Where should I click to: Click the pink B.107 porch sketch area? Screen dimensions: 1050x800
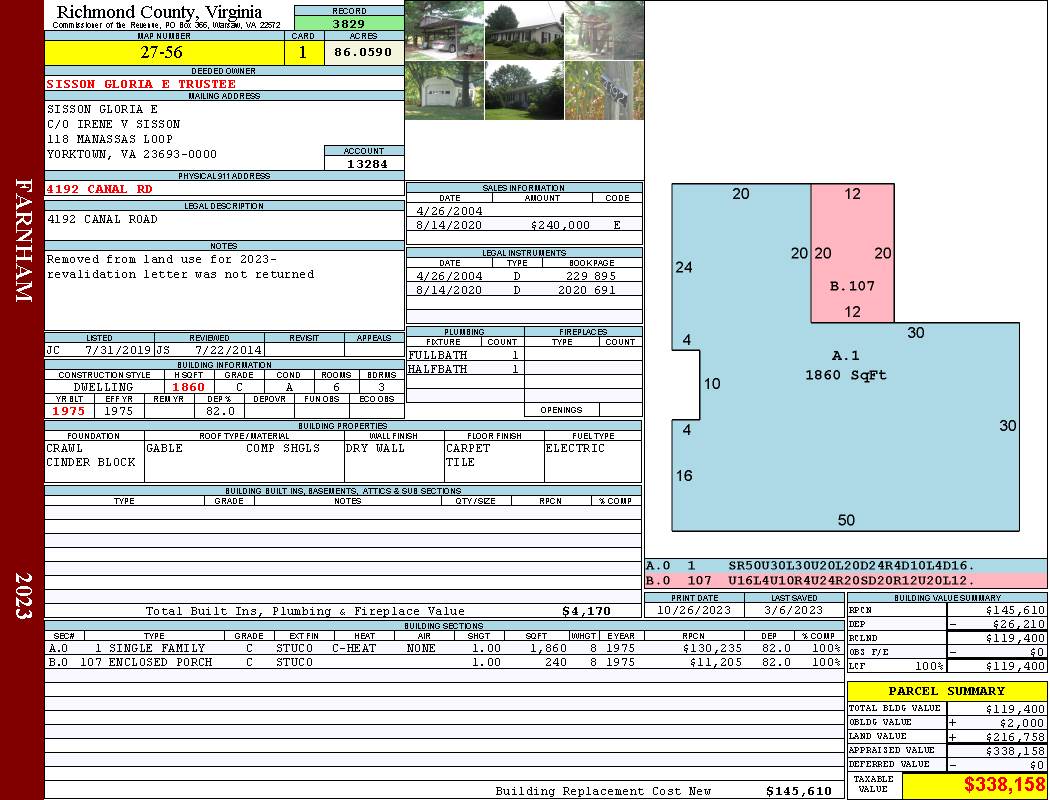click(852, 270)
